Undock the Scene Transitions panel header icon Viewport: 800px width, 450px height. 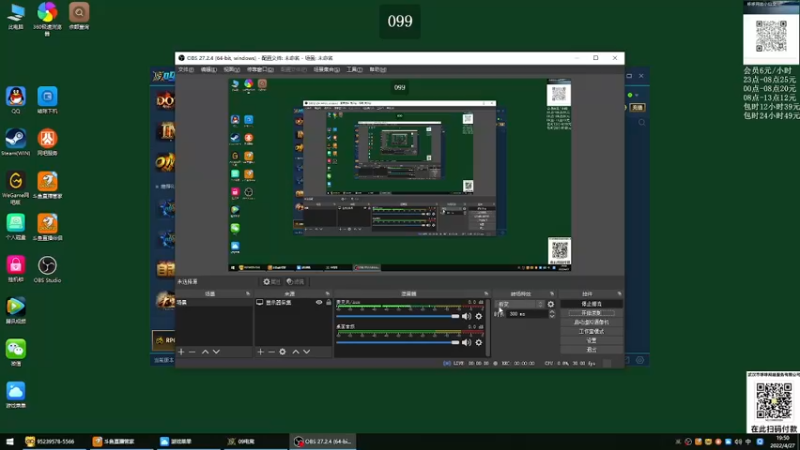tap(552, 294)
